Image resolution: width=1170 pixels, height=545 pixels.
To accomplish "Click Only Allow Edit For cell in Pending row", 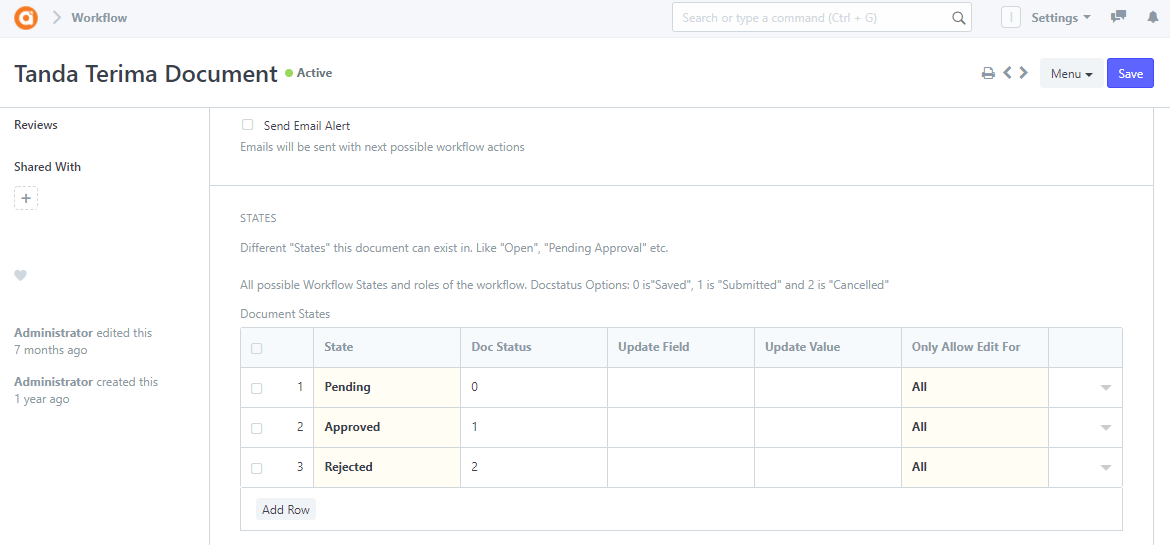I will (x=975, y=387).
